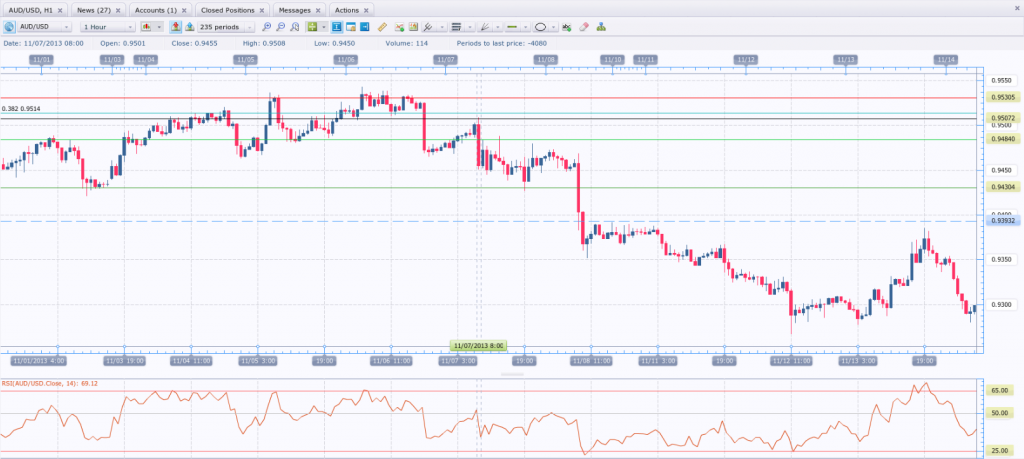Switch to the News (27) tab
The height and width of the screenshot is (459, 1024).
(93, 9)
